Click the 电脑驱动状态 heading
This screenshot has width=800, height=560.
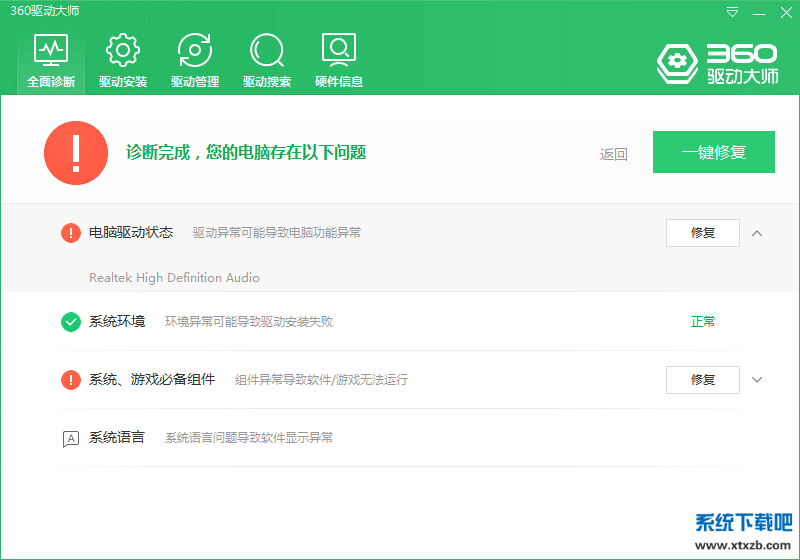pos(131,233)
